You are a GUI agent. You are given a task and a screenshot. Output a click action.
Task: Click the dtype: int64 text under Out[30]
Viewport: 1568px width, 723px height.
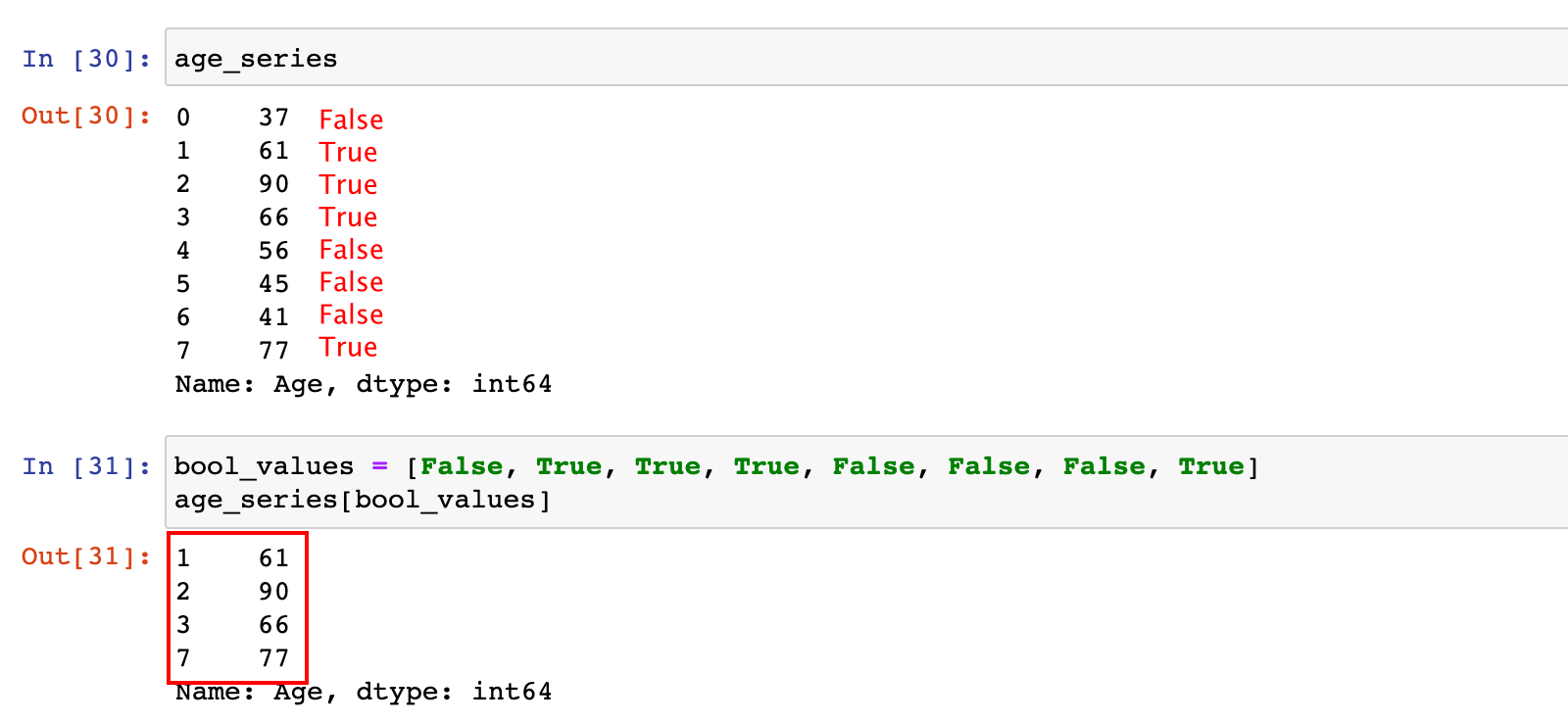(453, 384)
